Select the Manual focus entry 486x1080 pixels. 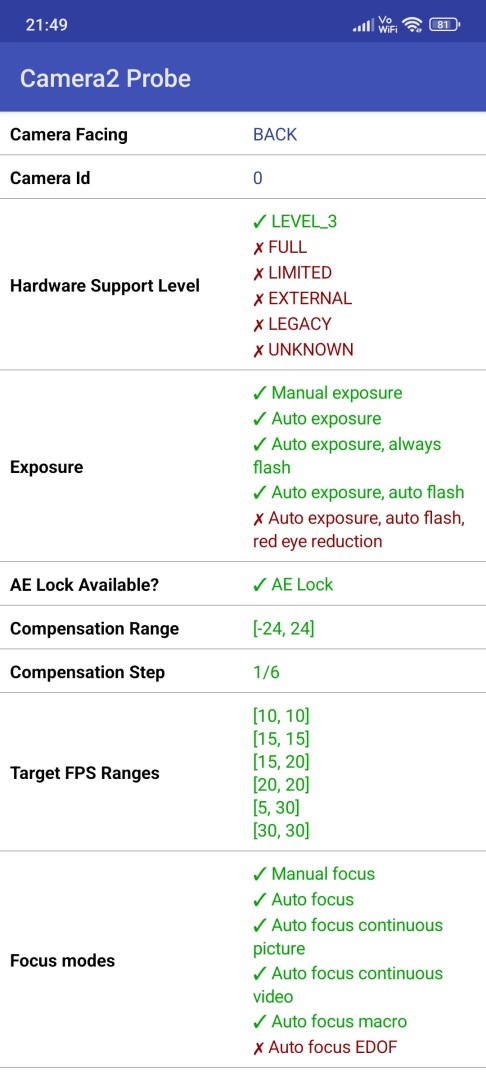(x=314, y=874)
